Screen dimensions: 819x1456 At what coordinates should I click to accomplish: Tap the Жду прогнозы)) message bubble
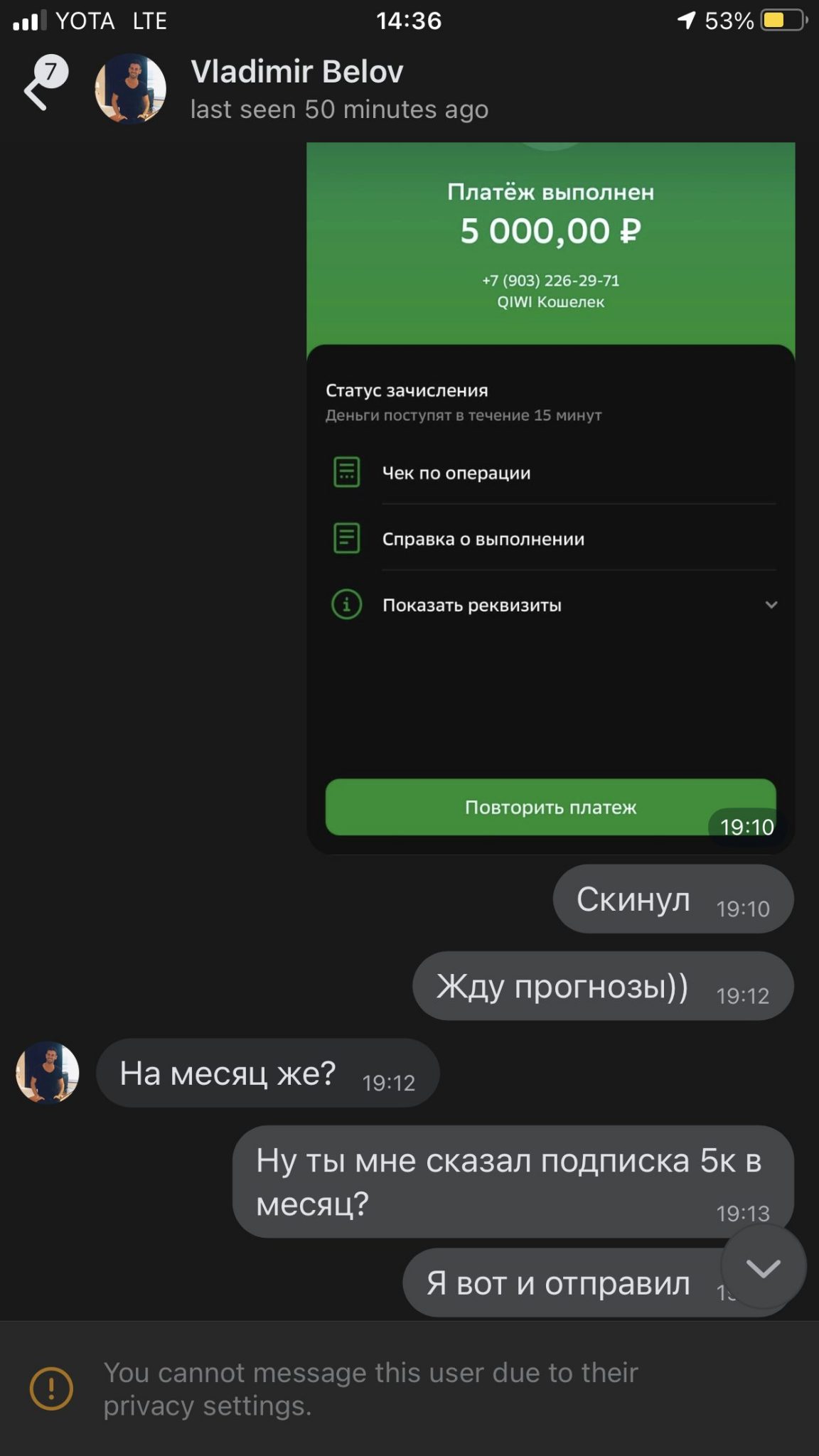click(x=603, y=986)
